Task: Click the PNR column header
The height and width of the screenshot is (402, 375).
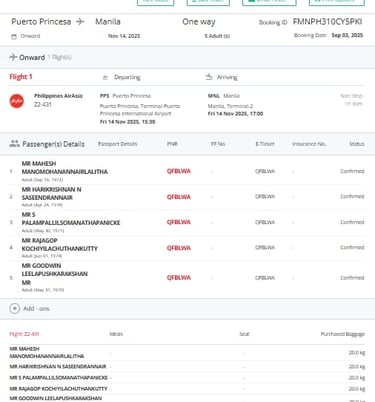Action: click(x=172, y=144)
